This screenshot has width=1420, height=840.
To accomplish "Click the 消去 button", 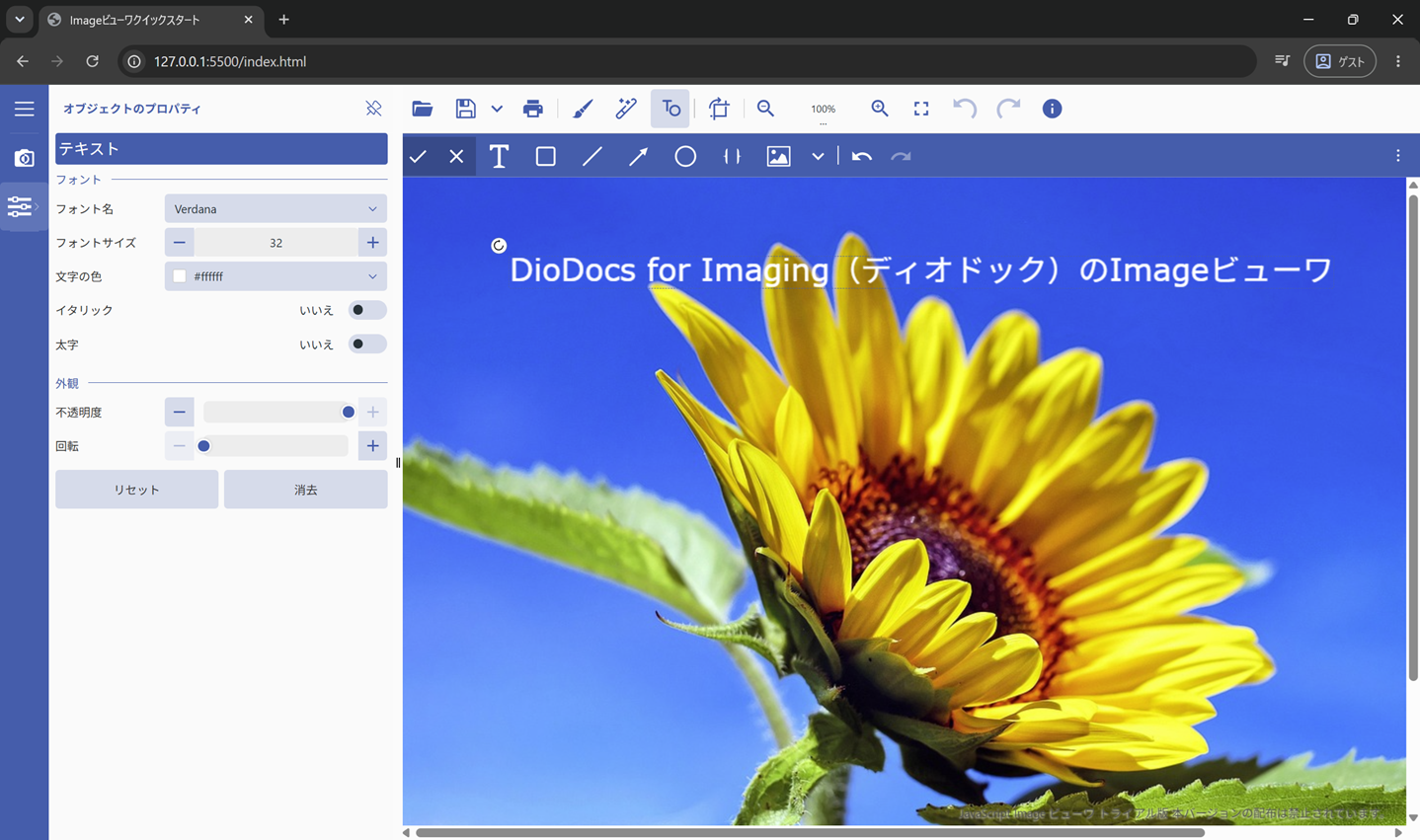I will (x=306, y=490).
